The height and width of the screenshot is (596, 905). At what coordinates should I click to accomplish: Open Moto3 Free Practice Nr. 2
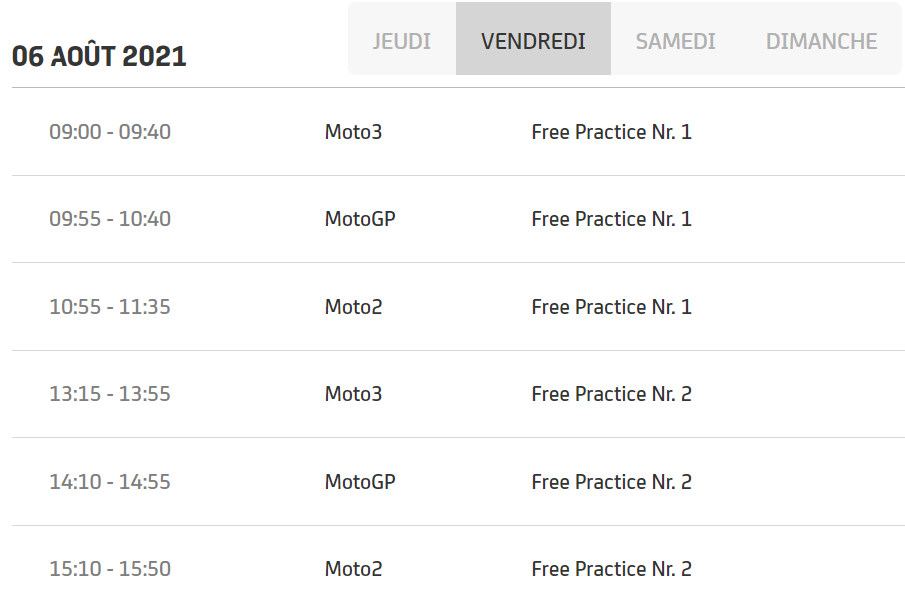coord(611,394)
